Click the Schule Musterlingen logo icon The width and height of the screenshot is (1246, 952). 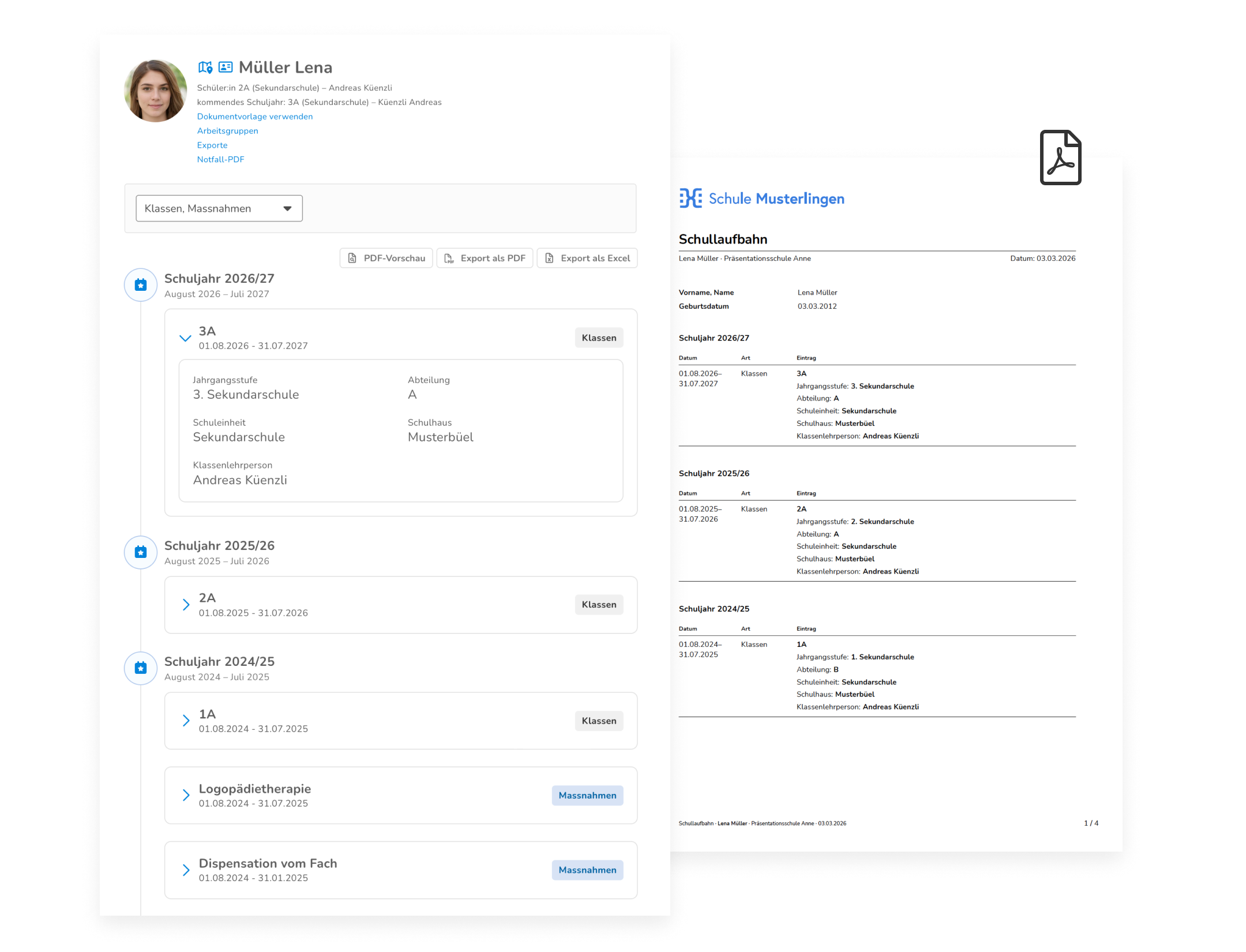pyautogui.click(x=690, y=198)
